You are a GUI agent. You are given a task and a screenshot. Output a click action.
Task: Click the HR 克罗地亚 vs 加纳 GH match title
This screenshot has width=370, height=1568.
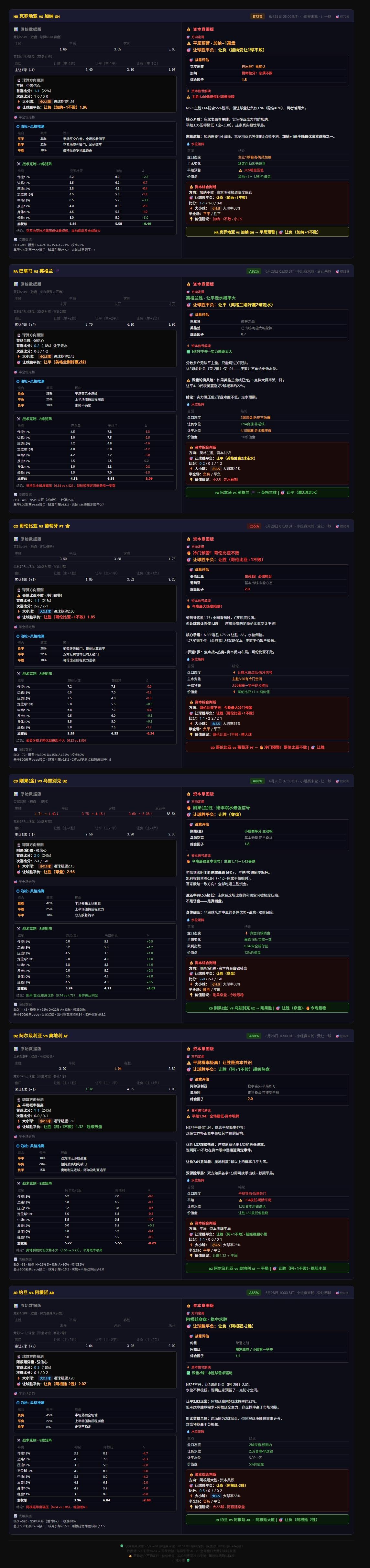pyautogui.click(x=37, y=16)
